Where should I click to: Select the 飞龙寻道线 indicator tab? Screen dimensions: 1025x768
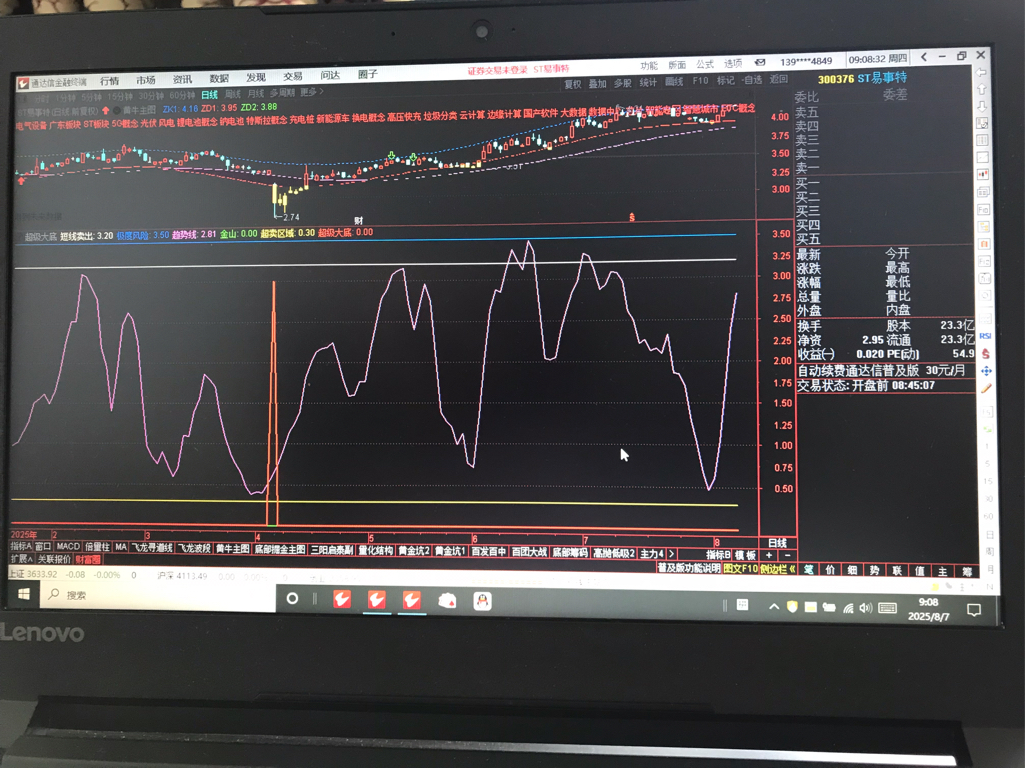pos(152,548)
